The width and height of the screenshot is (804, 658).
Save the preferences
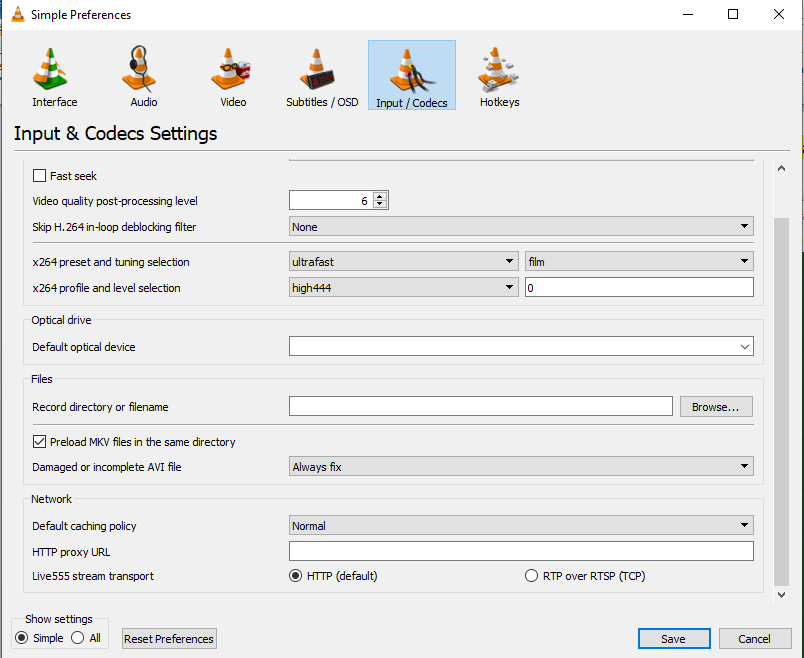pos(673,639)
